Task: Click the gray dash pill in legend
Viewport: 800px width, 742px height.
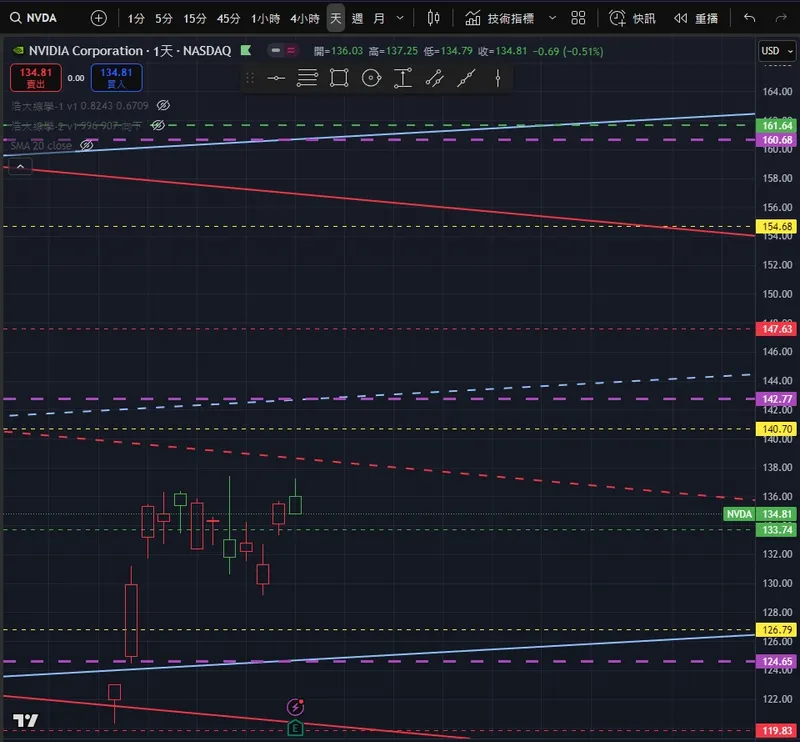Action: (276, 50)
